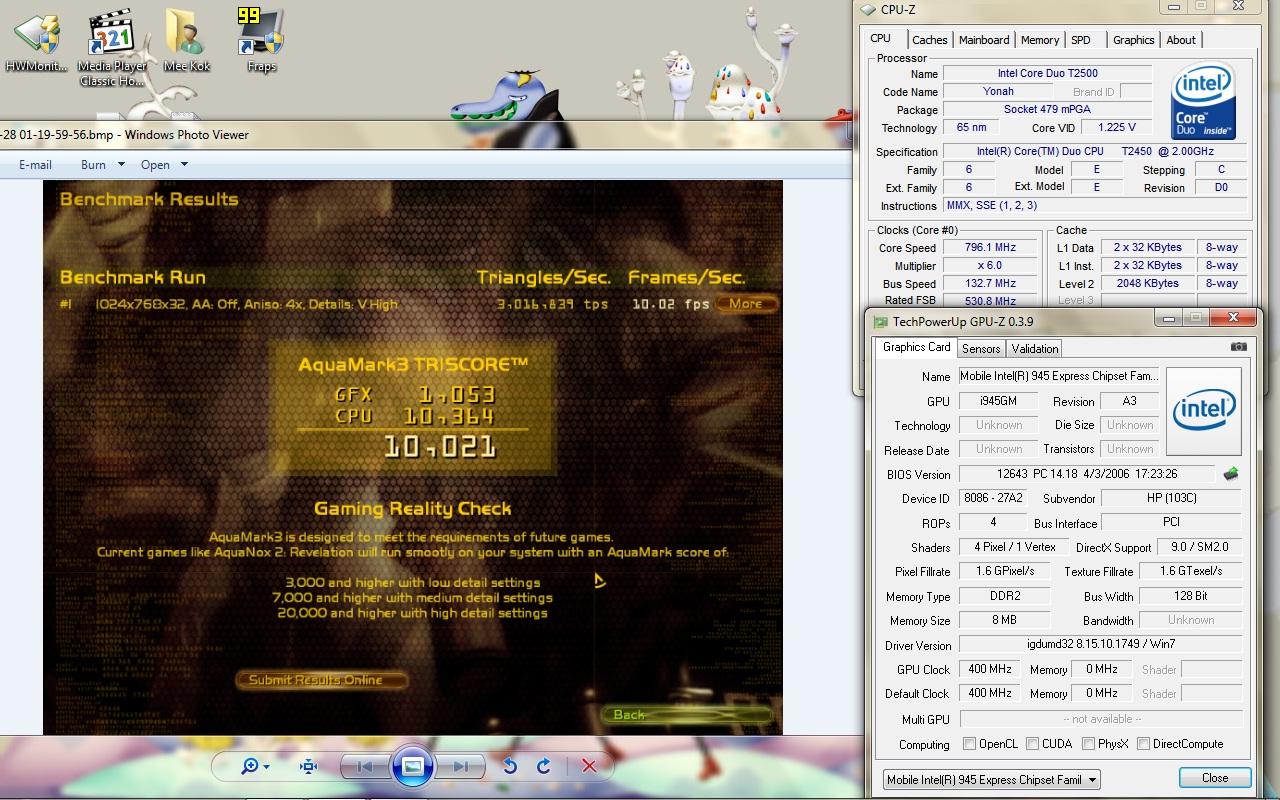The image size is (1280, 800).
Task: Rotate image clockwise
Action: pos(544,766)
